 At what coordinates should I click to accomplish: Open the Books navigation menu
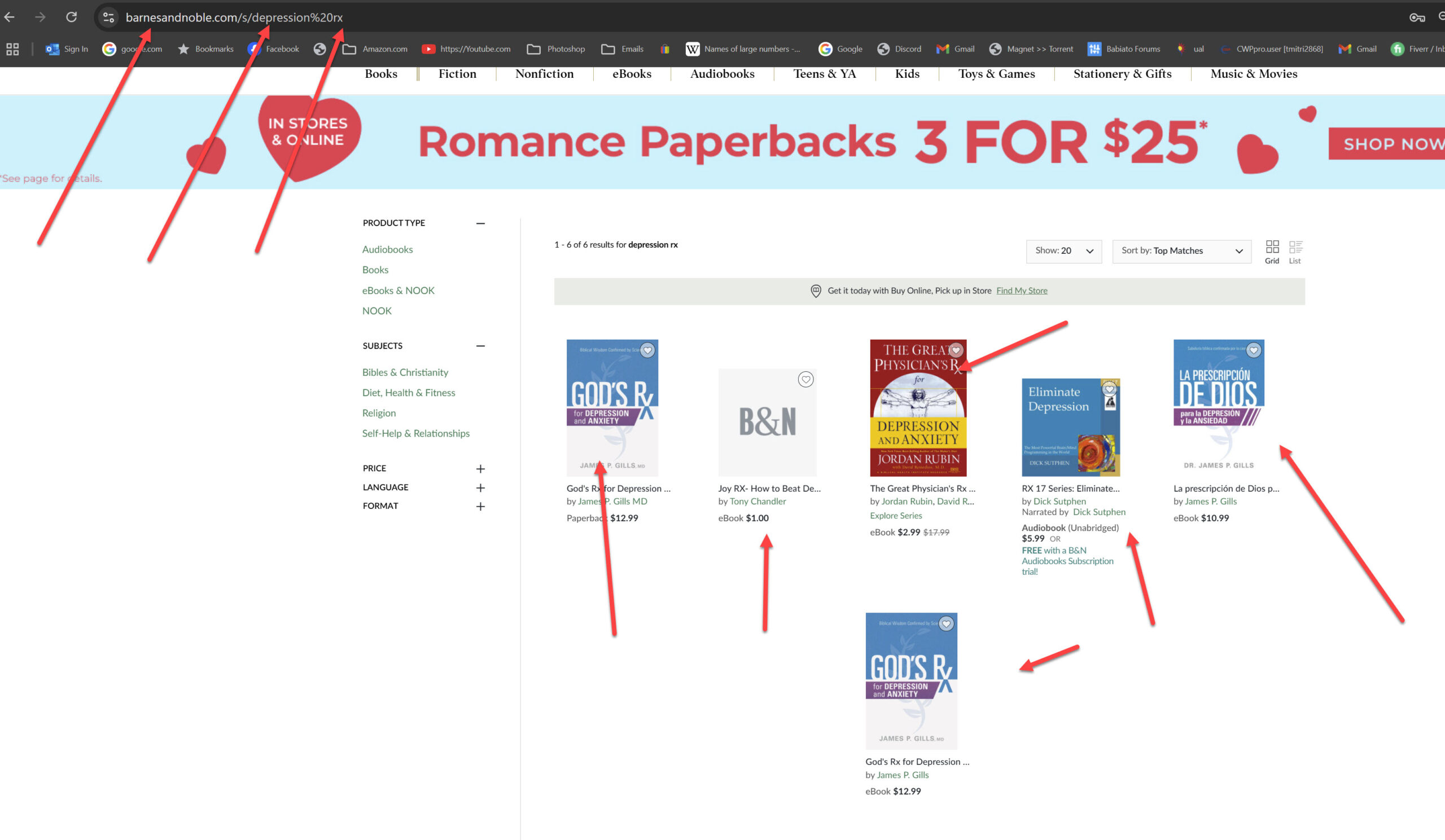(381, 74)
